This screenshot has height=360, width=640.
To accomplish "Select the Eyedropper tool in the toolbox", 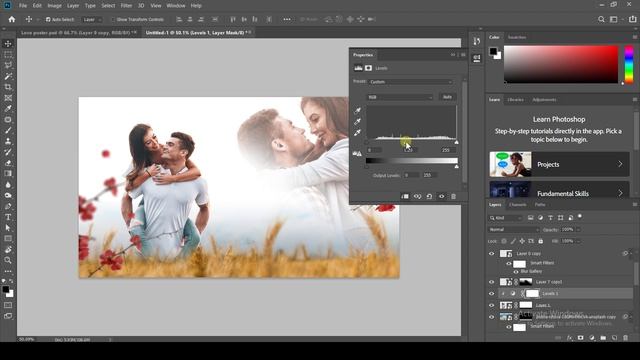I will (8, 109).
